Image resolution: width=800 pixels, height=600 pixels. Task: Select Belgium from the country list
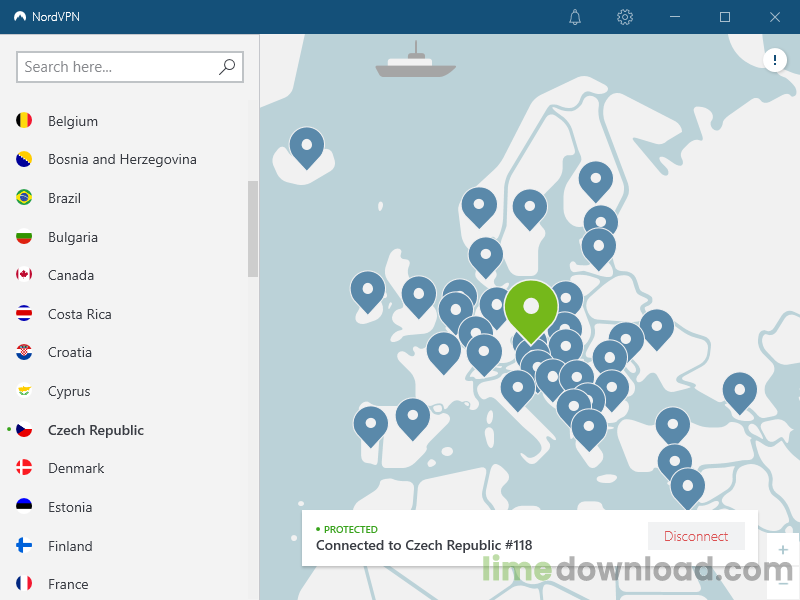(x=73, y=121)
